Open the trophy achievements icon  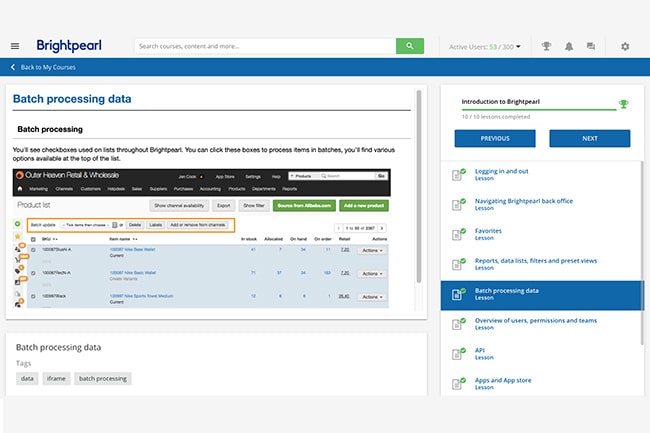click(546, 46)
